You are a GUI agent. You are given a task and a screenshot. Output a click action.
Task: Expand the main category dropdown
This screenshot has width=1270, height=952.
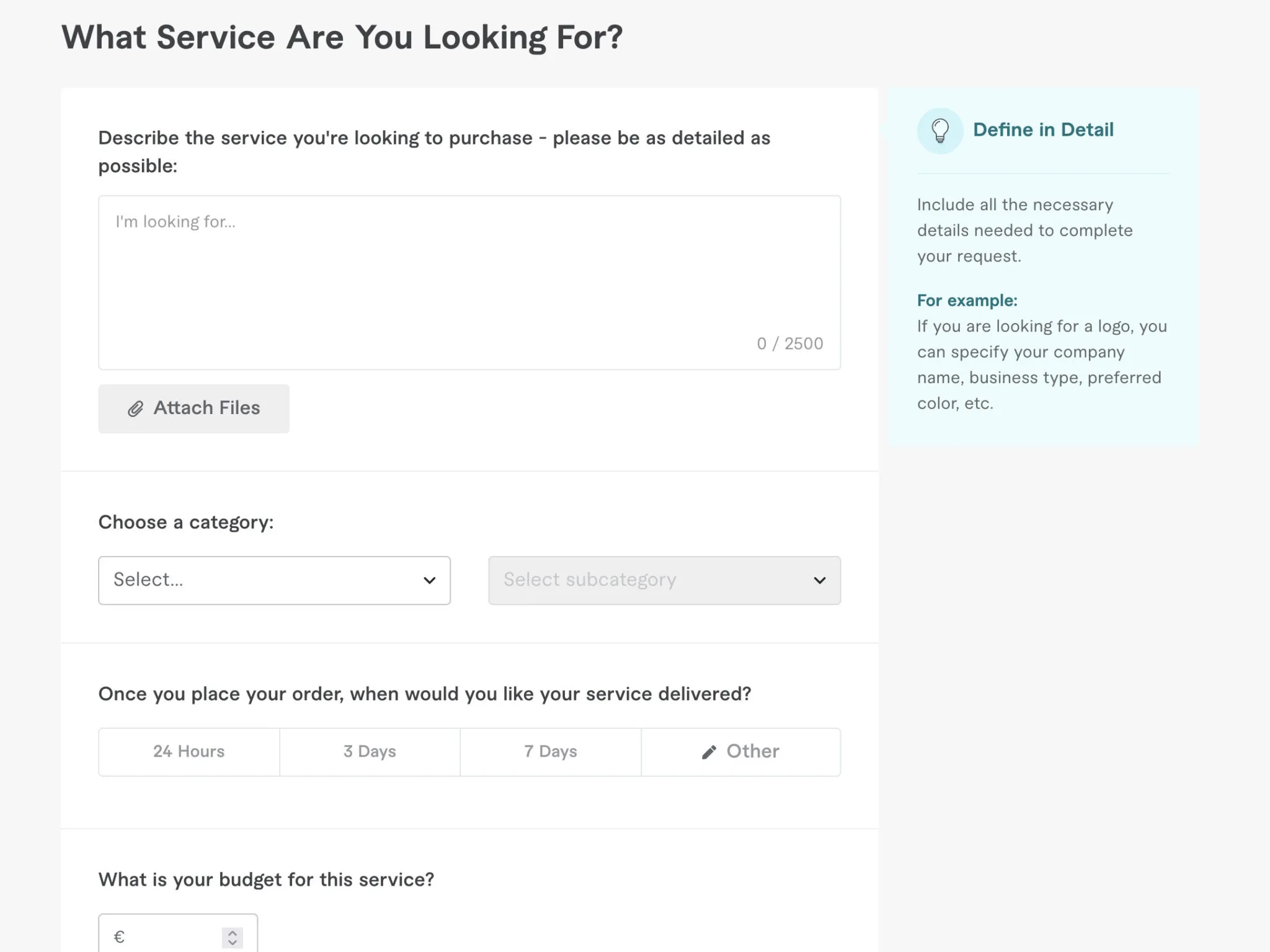[x=274, y=580]
